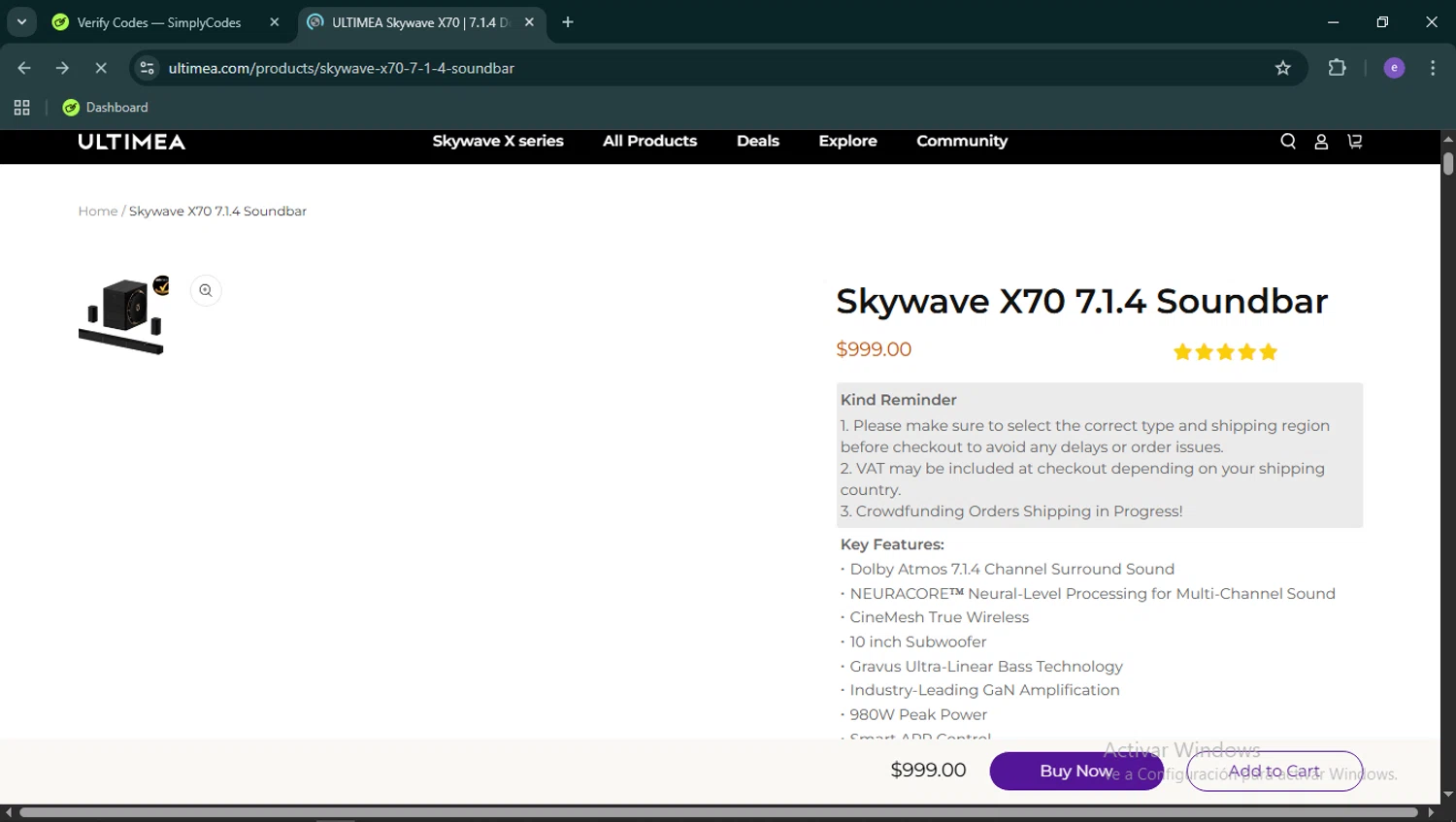1456x822 pixels.
Task: Click the vertical scrollbar thumb
Action: click(x=1448, y=163)
